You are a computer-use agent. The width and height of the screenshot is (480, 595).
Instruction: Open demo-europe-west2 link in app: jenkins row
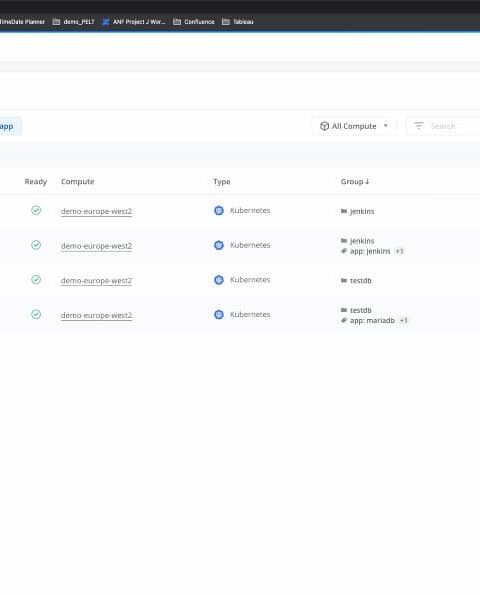point(96,246)
